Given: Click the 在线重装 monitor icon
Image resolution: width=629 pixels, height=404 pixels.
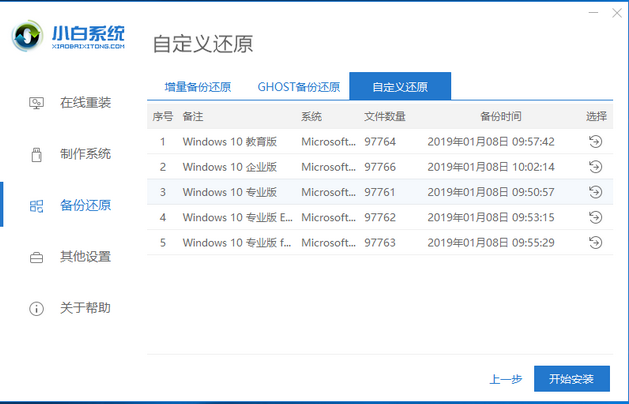Looking at the screenshot, I should pos(37,103).
